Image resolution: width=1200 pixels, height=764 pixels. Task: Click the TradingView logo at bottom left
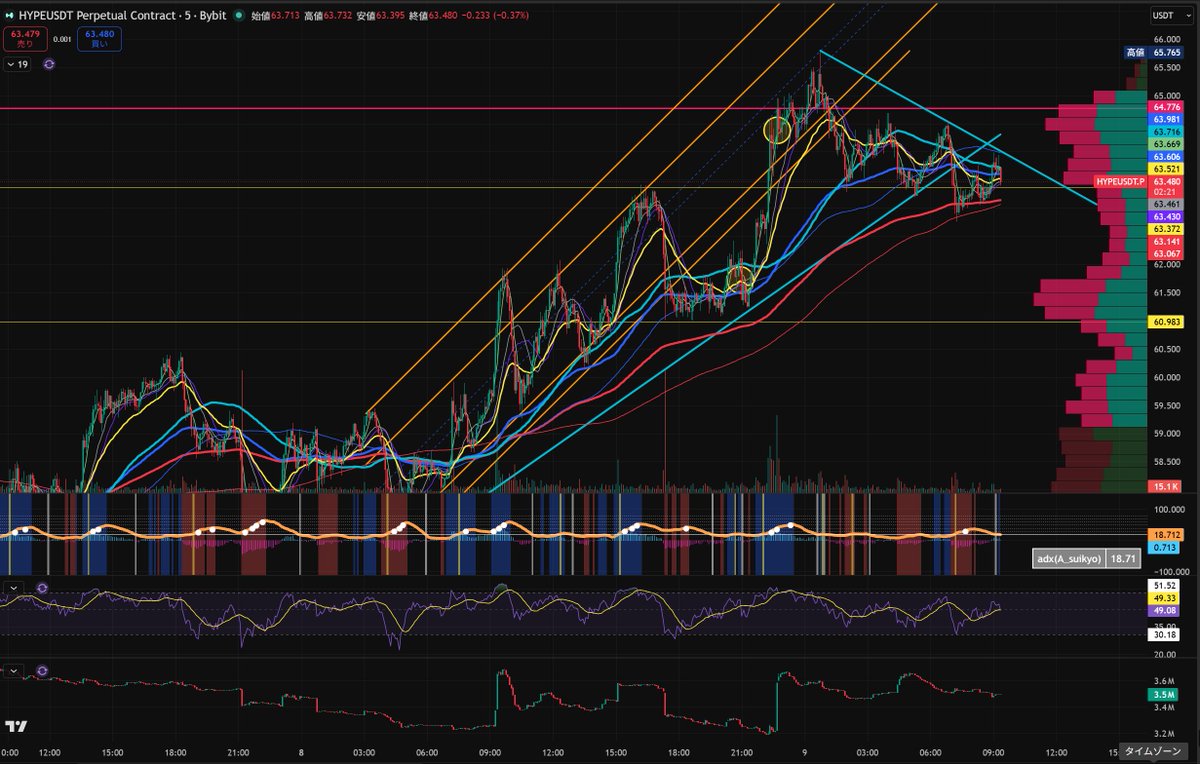(18, 726)
